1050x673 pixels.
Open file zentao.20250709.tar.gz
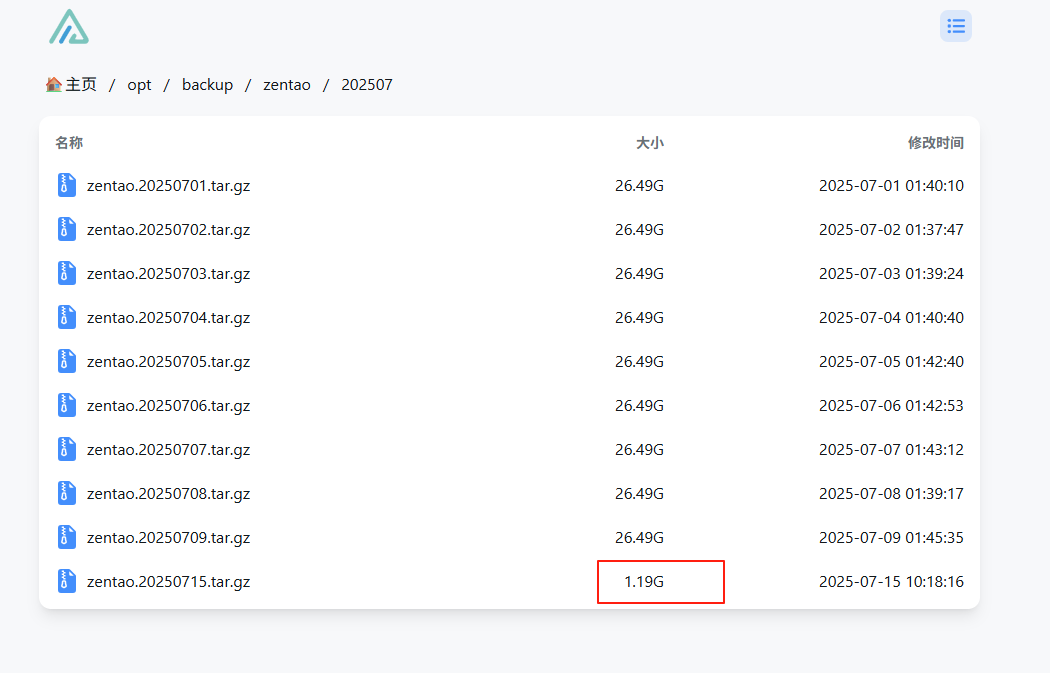coord(169,538)
